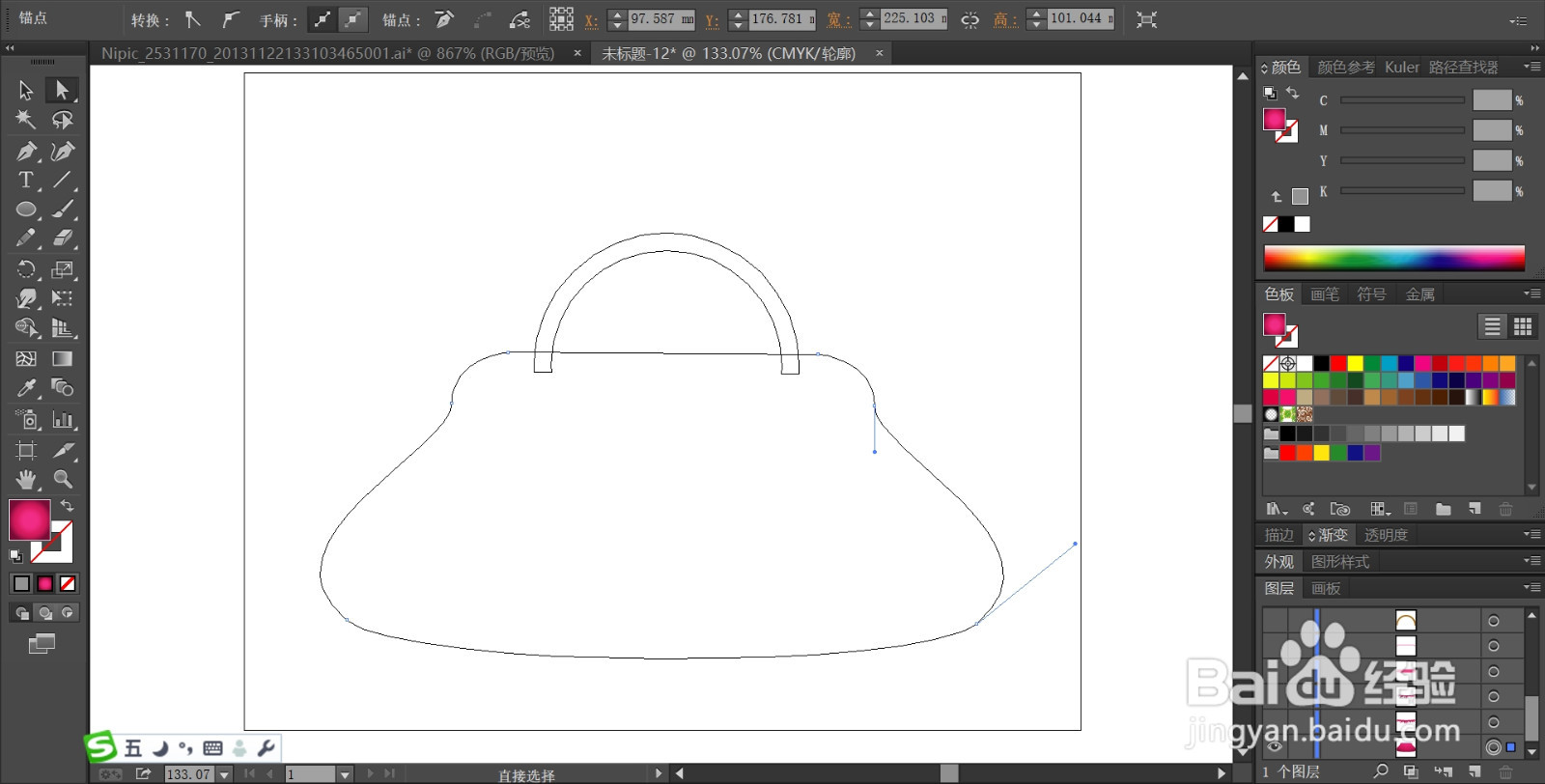This screenshot has width=1545, height=784.
Task: Enable Draw Behind mode in toolbox
Action: coord(44,612)
